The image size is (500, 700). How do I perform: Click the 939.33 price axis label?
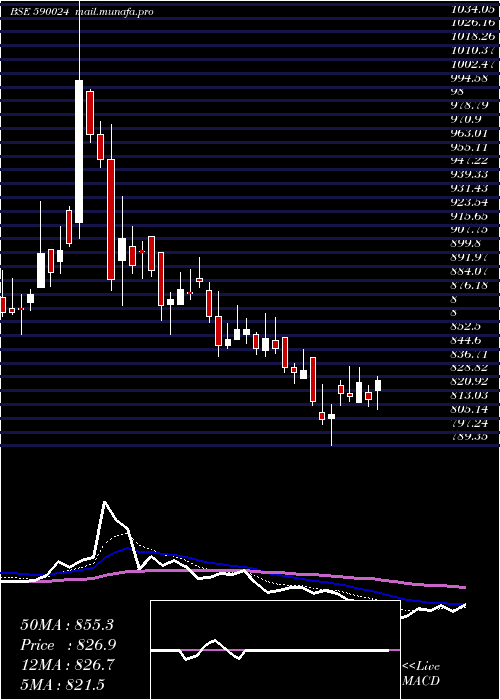(x=469, y=175)
